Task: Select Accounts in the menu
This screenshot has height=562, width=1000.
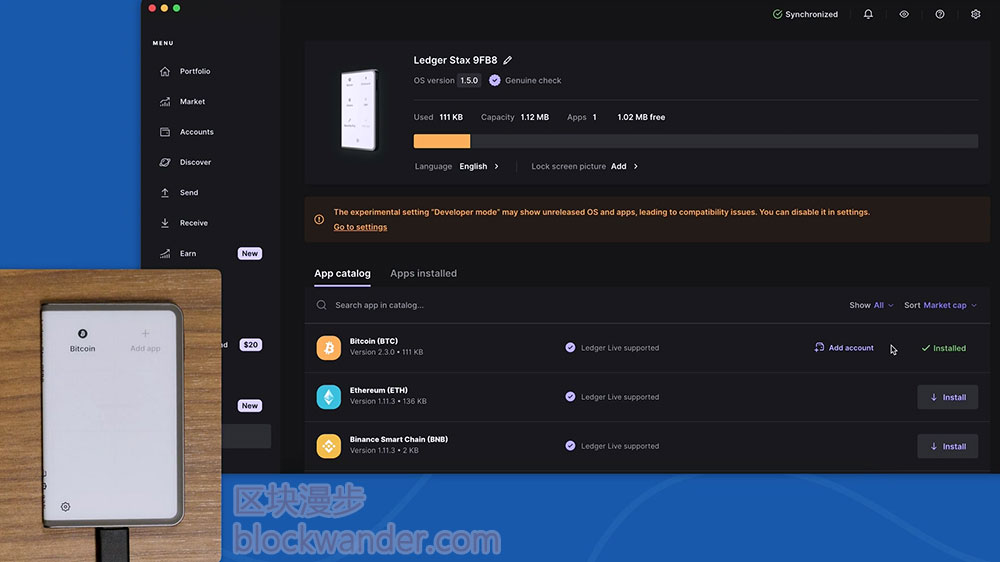Action: pos(196,132)
